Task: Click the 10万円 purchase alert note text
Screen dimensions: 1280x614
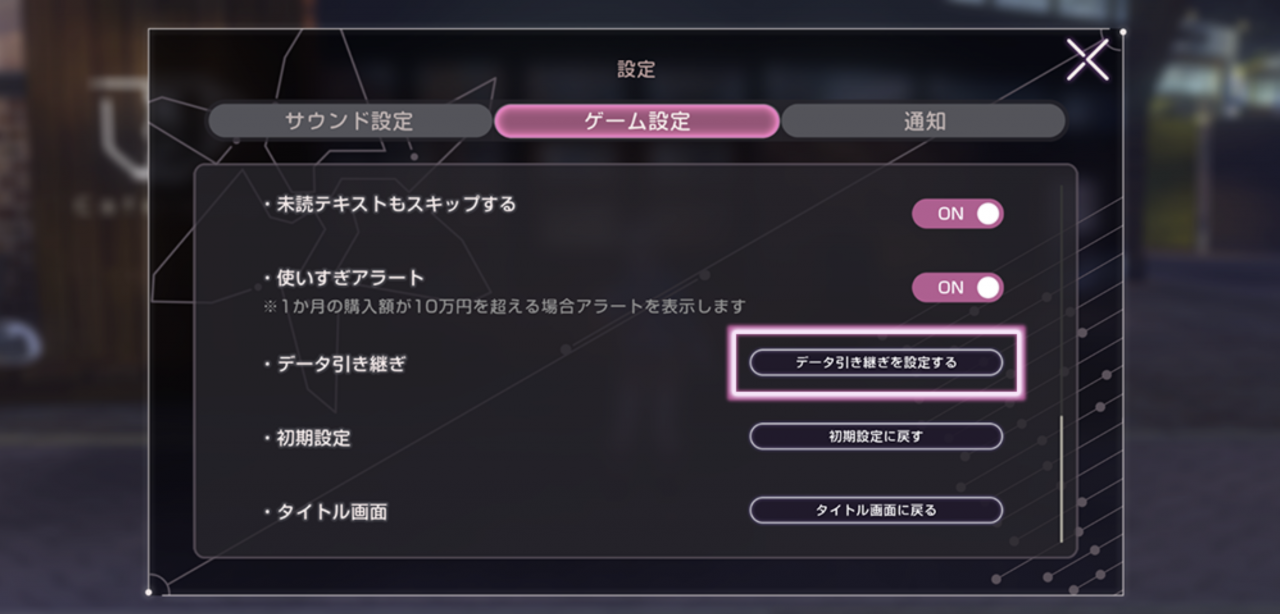Action: click(x=505, y=305)
